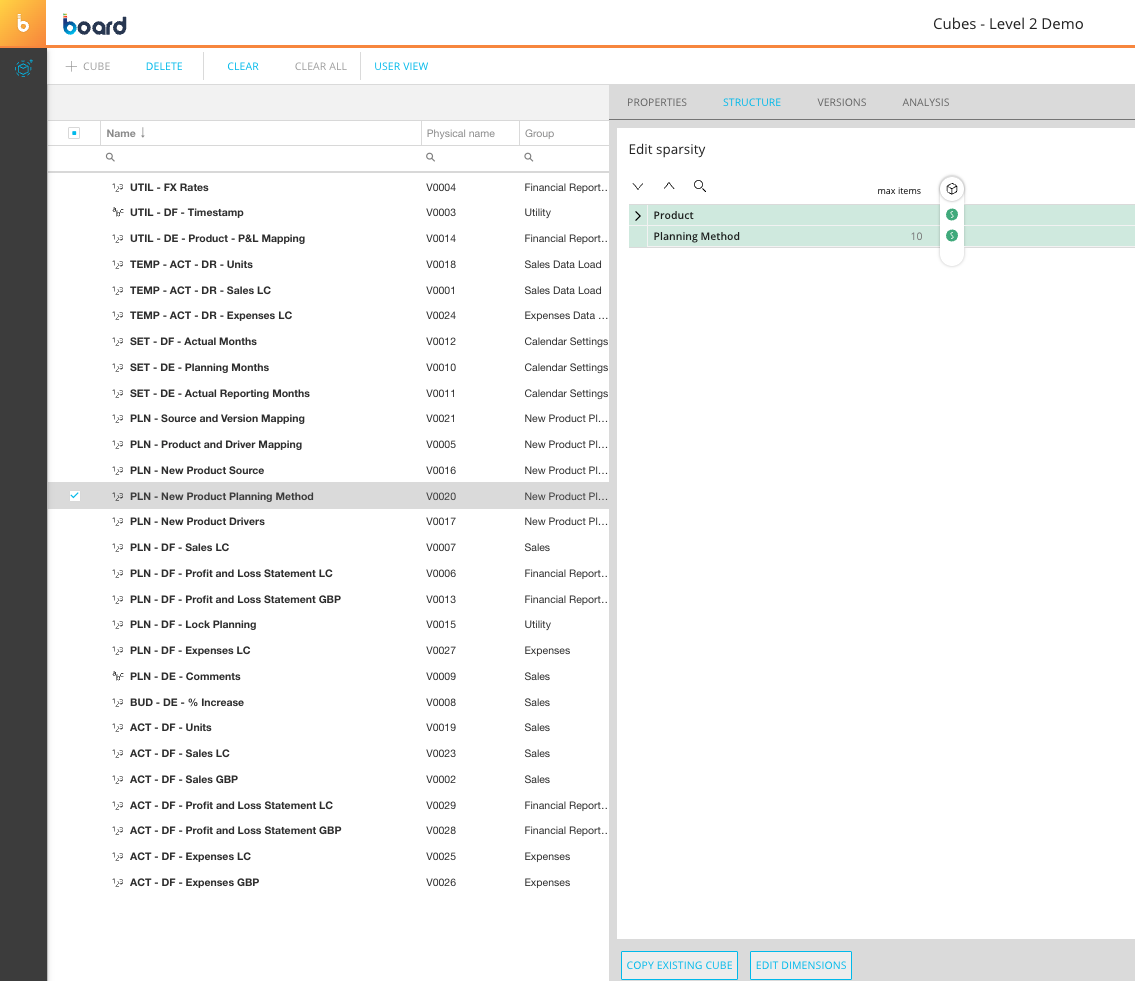
Task: Switch to the Structure tab
Action: [x=751, y=102]
